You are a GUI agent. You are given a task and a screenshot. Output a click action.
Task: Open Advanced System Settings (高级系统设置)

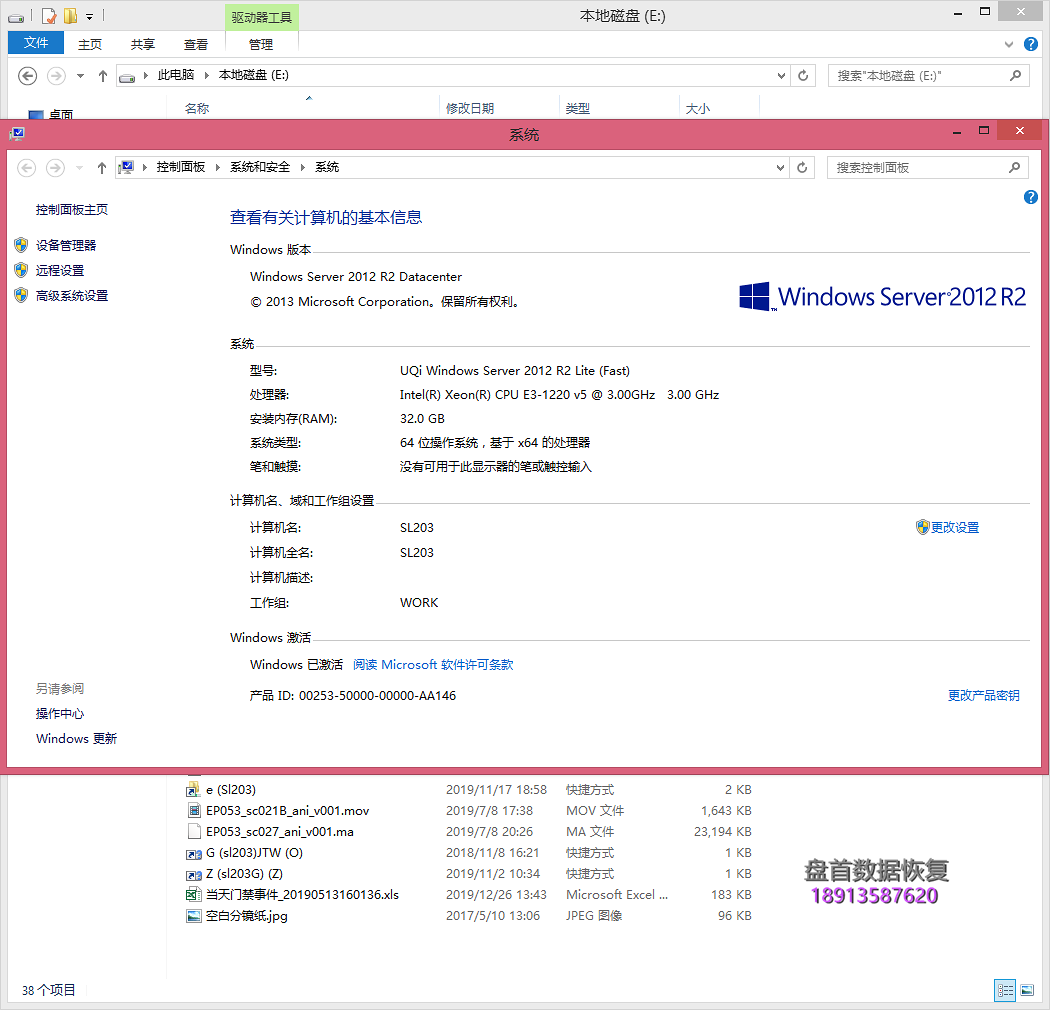pos(72,295)
